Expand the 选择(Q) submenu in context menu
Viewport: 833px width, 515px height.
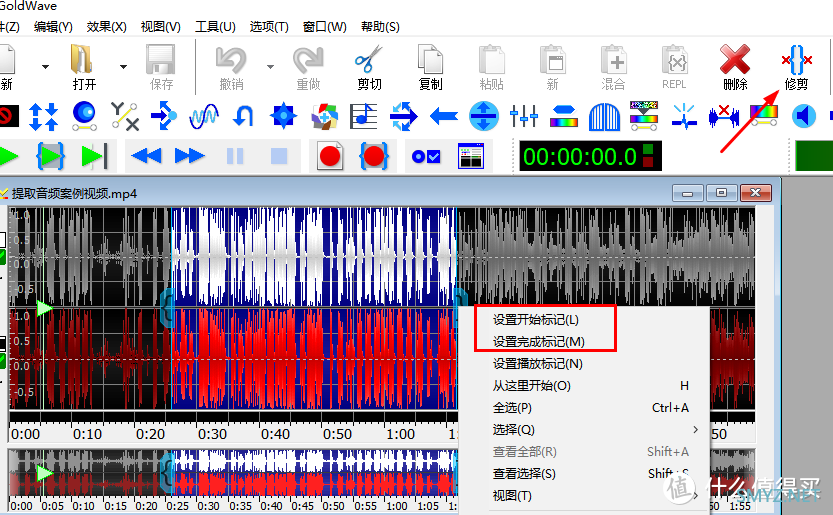(x=592, y=429)
